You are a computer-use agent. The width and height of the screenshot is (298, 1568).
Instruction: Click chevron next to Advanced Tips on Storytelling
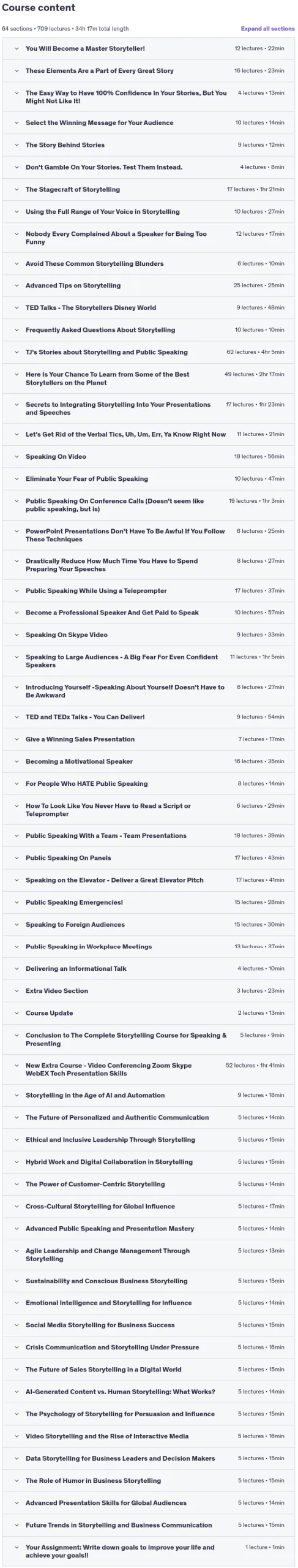(x=17, y=285)
